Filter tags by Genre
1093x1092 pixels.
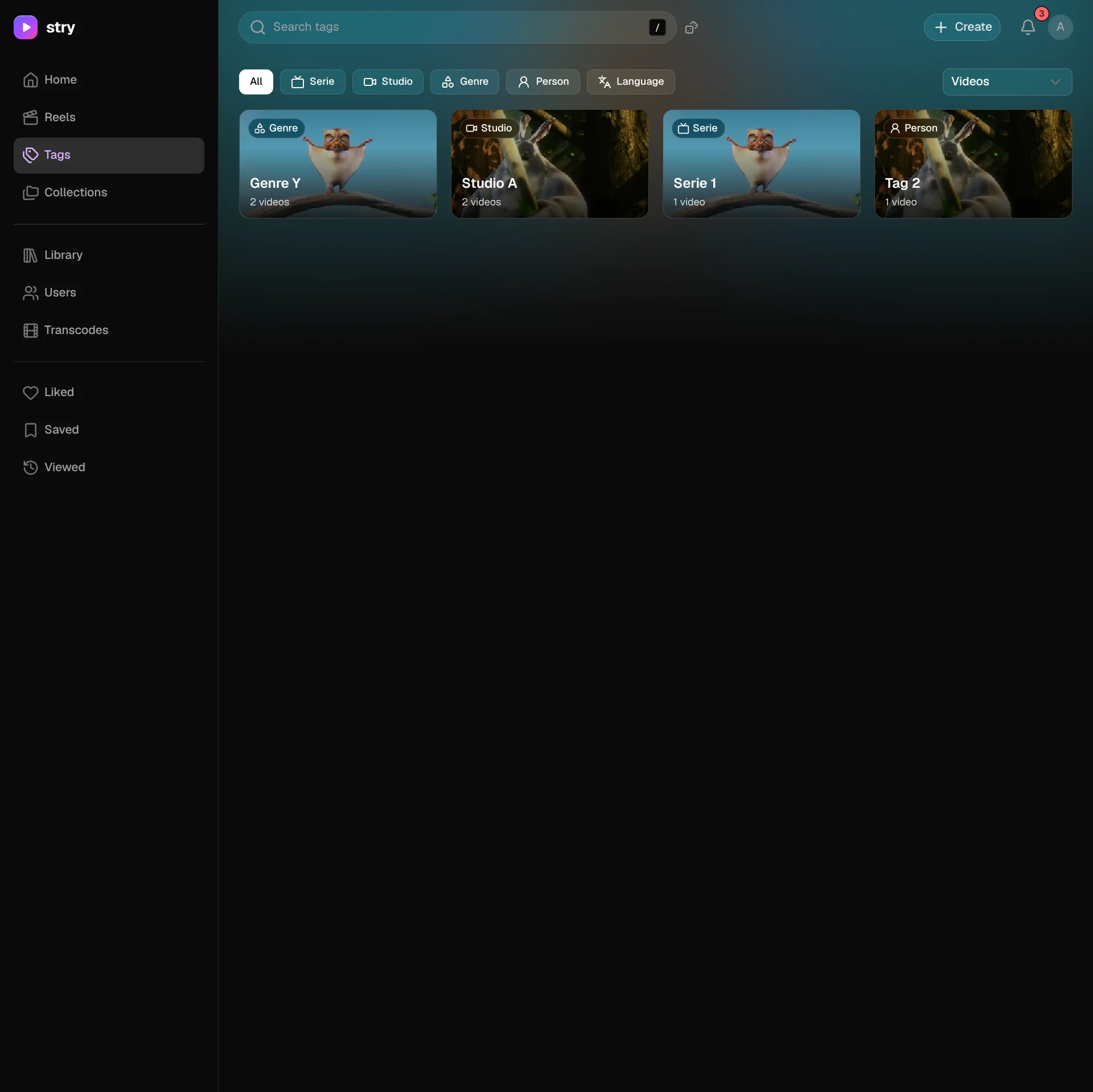[x=465, y=82]
